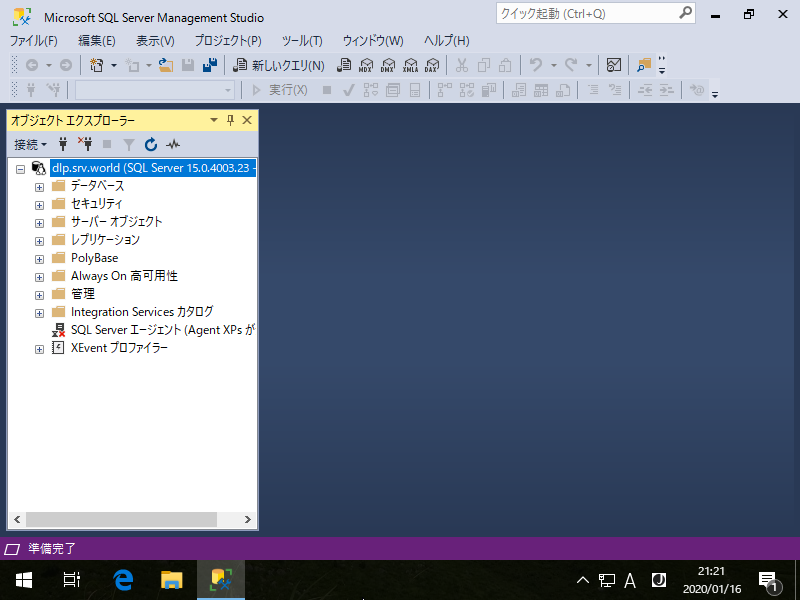Select the dlp.srv.world server name row
The width and height of the screenshot is (800, 600).
153,168
